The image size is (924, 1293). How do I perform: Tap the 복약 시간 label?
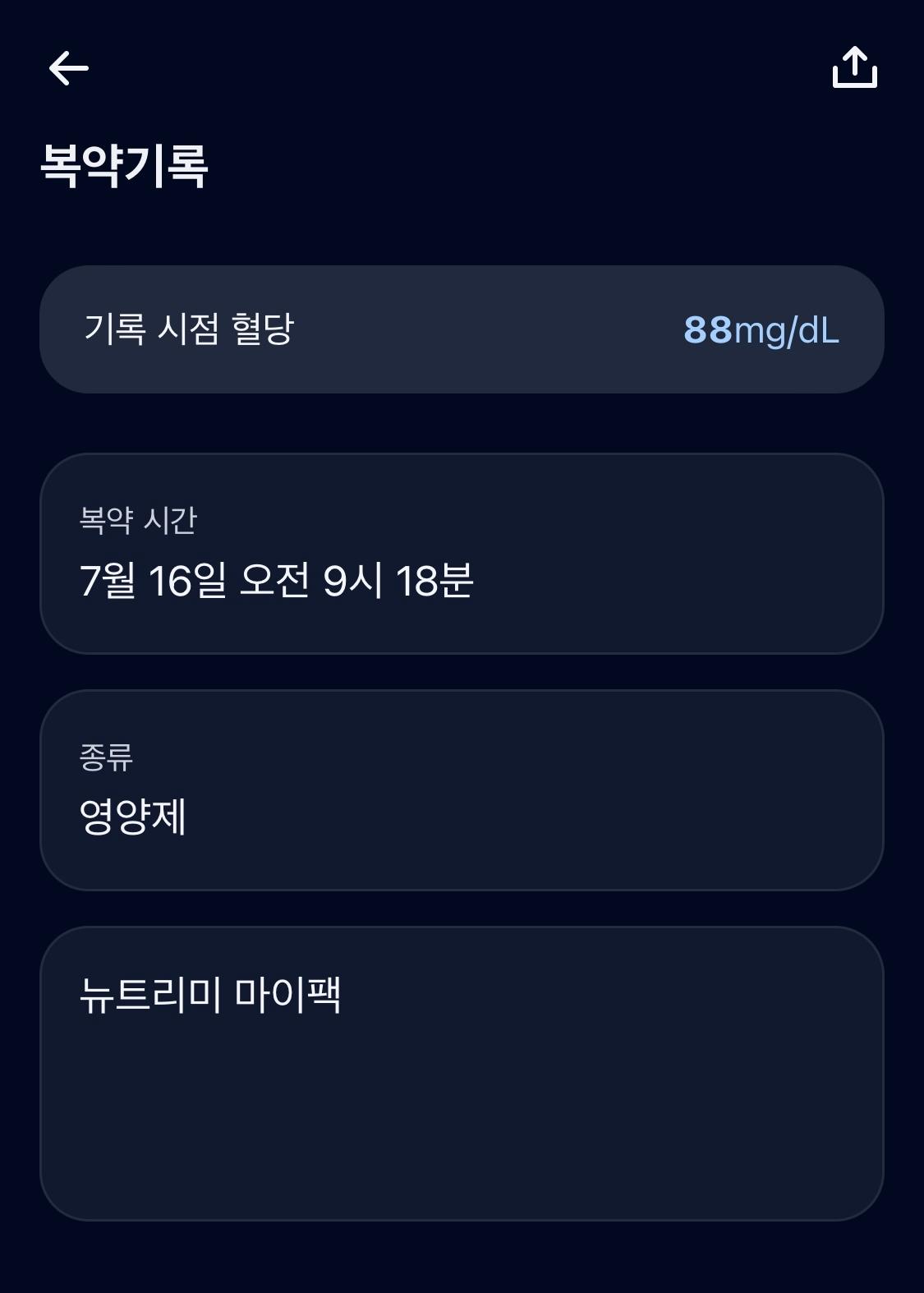click(x=138, y=520)
